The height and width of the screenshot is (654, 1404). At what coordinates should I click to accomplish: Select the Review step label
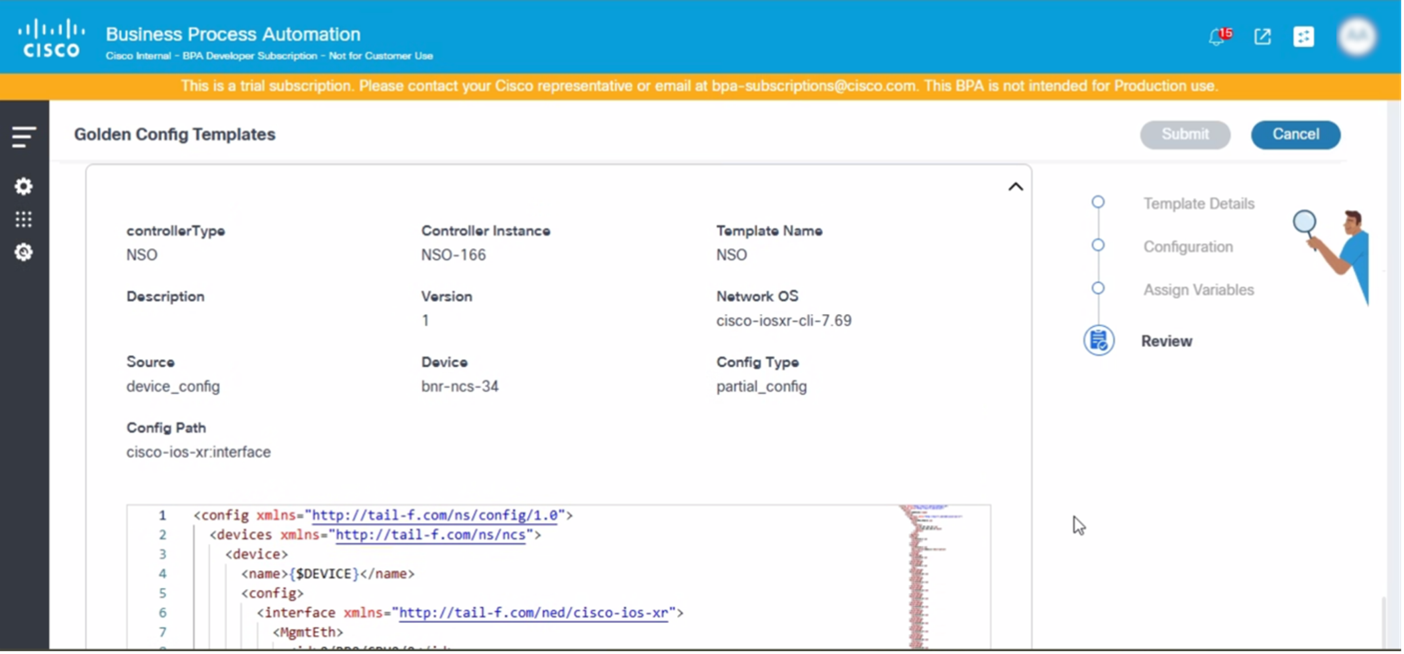click(1166, 342)
